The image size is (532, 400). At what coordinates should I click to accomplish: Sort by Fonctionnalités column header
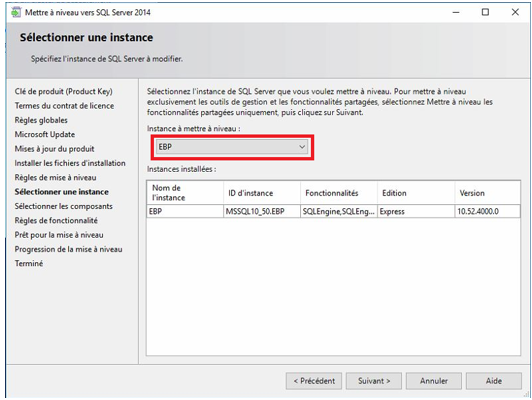point(339,193)
